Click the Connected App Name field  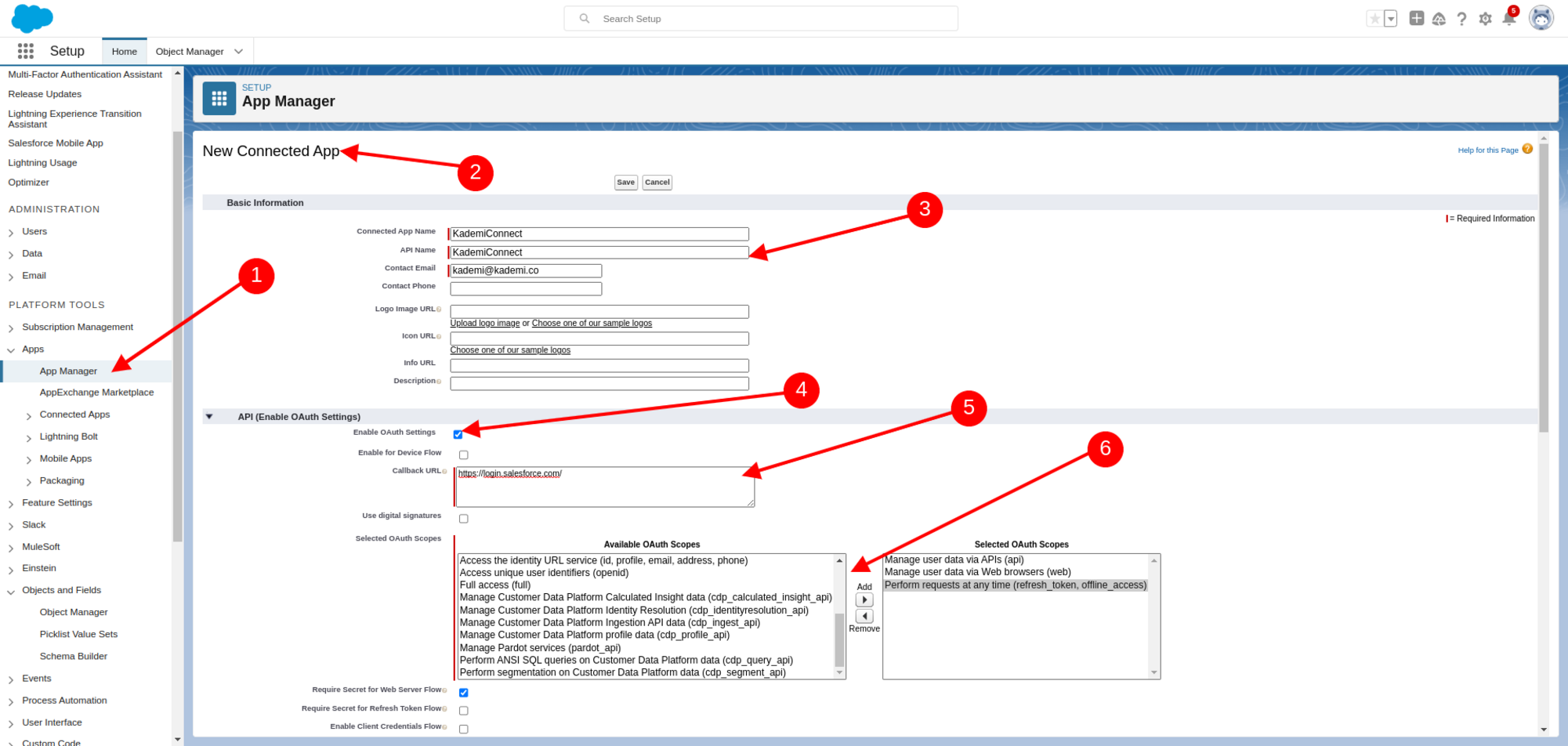pyautogui.click(x=599, y=234)
